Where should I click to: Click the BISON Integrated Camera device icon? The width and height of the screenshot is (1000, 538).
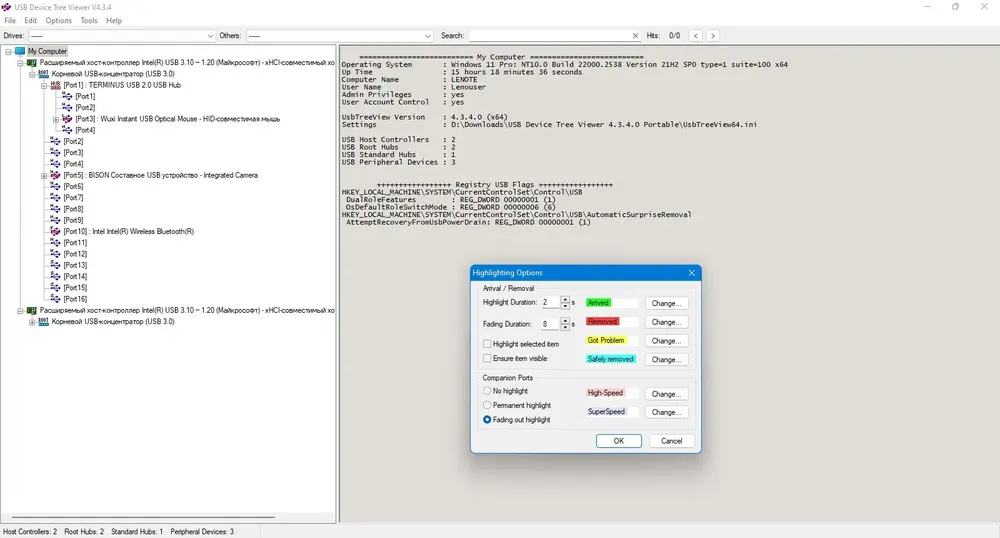point(55,175)
